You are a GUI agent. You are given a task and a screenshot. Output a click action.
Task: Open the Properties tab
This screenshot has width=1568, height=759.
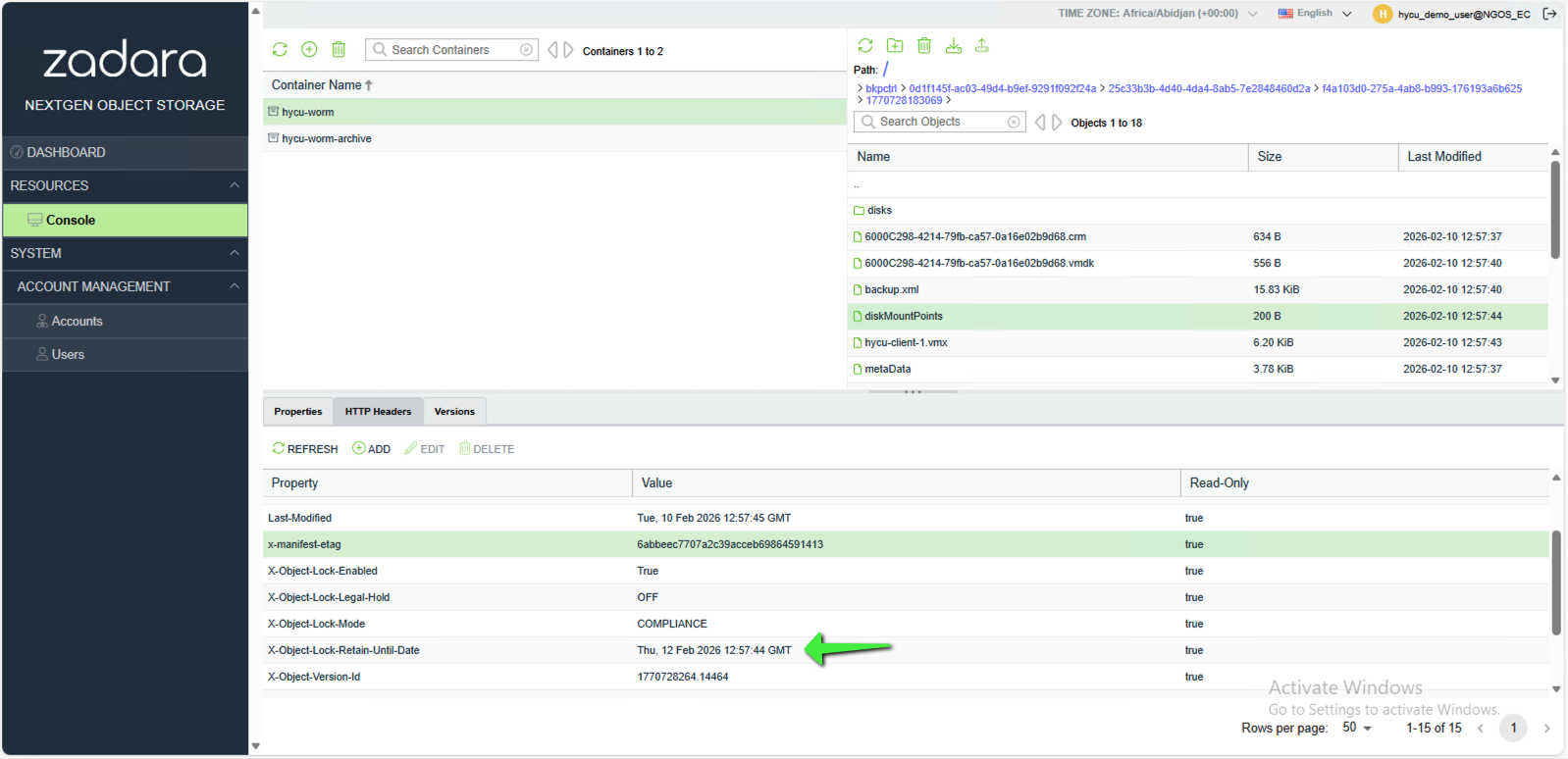click(298, 412)
